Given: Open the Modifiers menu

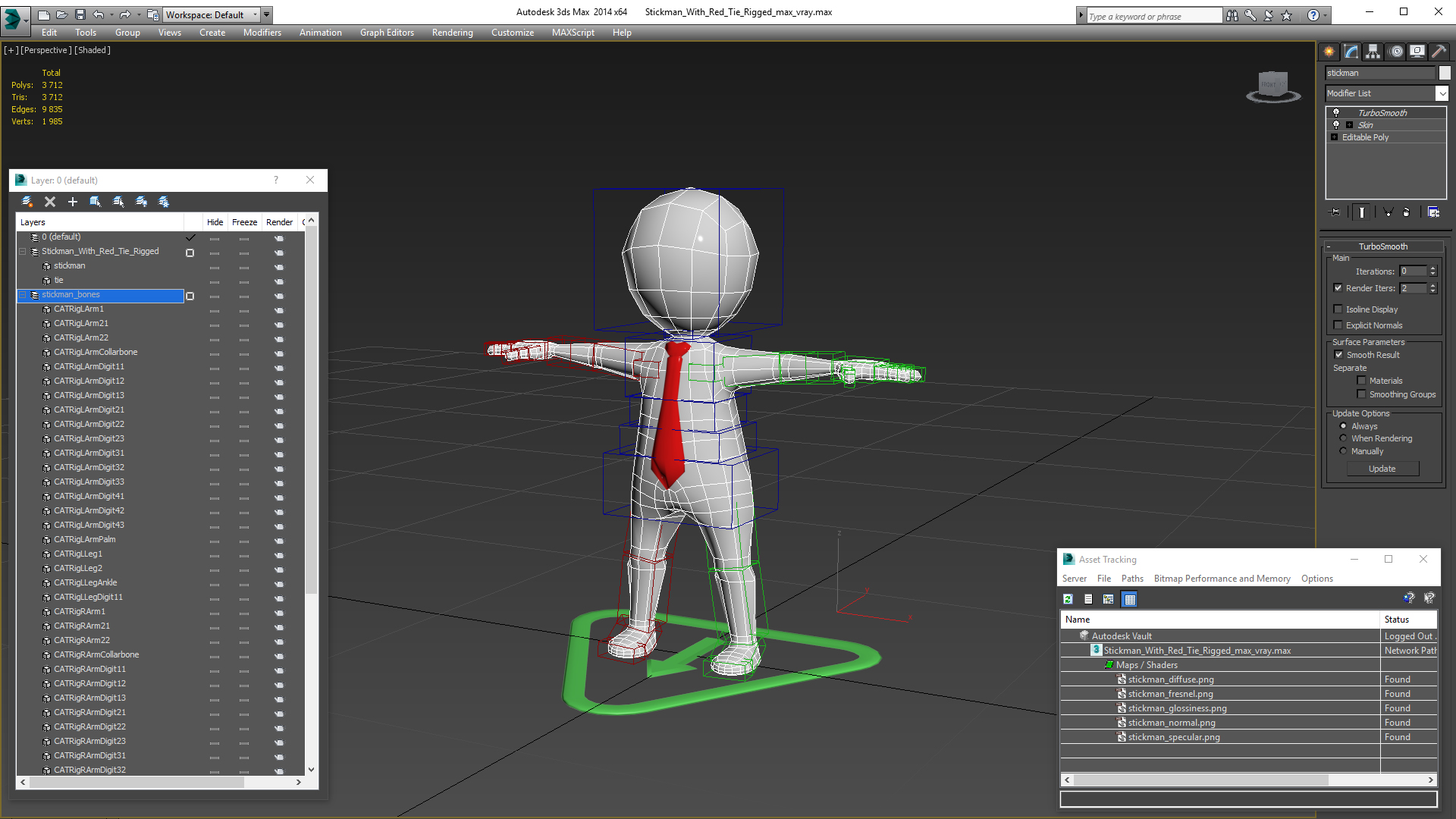Looking at the screenshot, I should pos(262,33).
